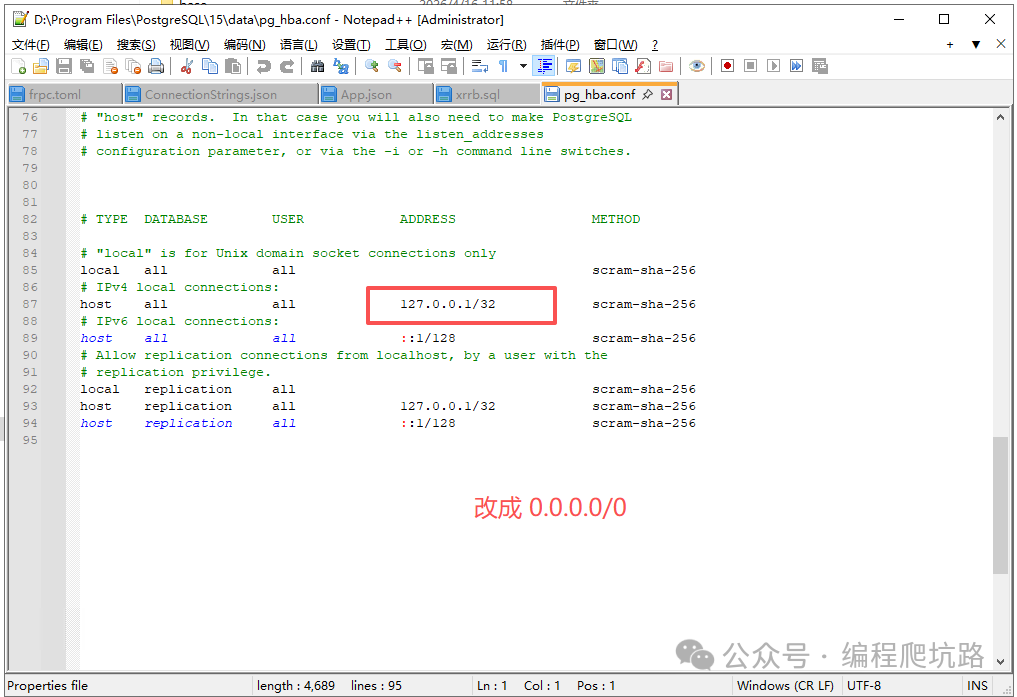
Task: Click the New file toolbar icon
Action: pyautogui.click(x=18, y=66)
